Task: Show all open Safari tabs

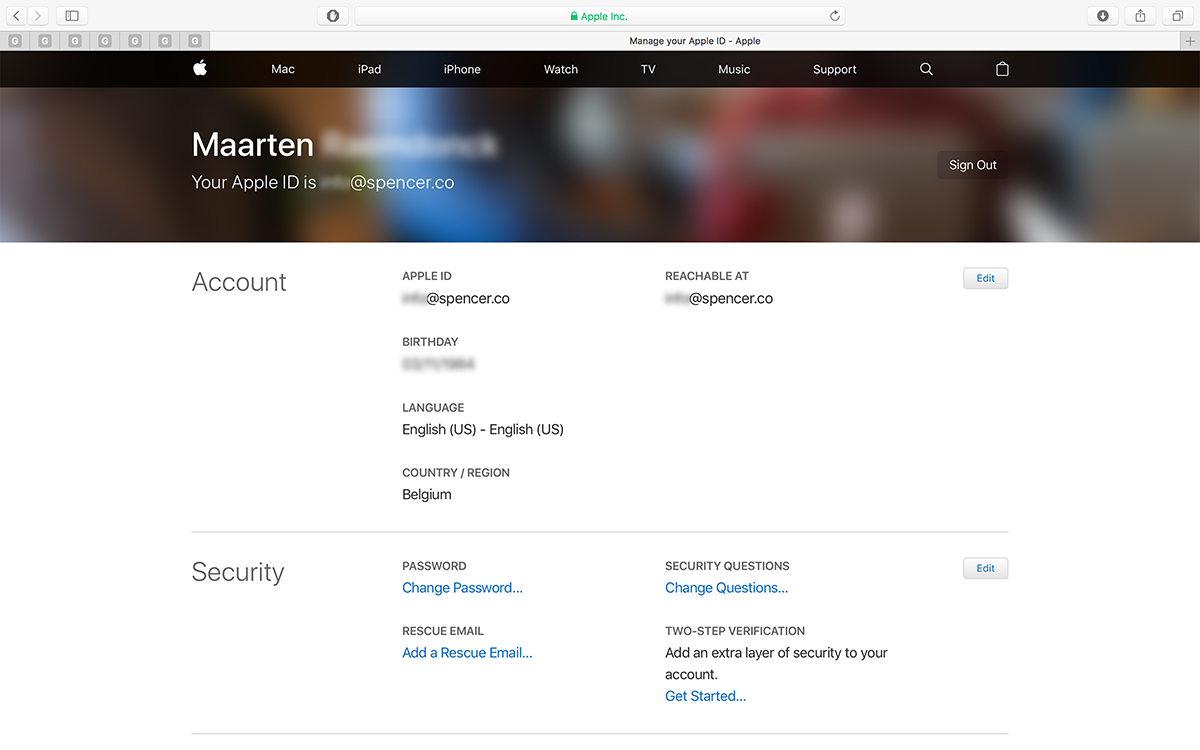Action: click(1177, 15)
